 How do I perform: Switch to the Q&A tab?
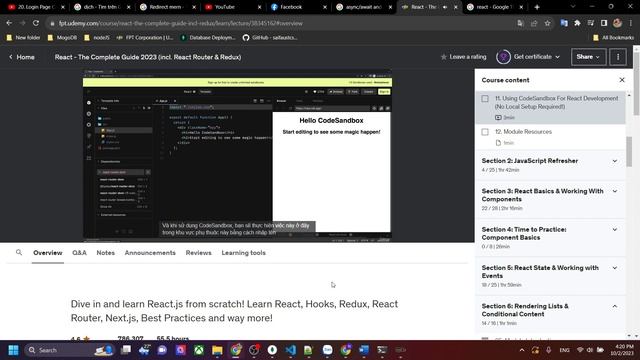coord(79,253)
